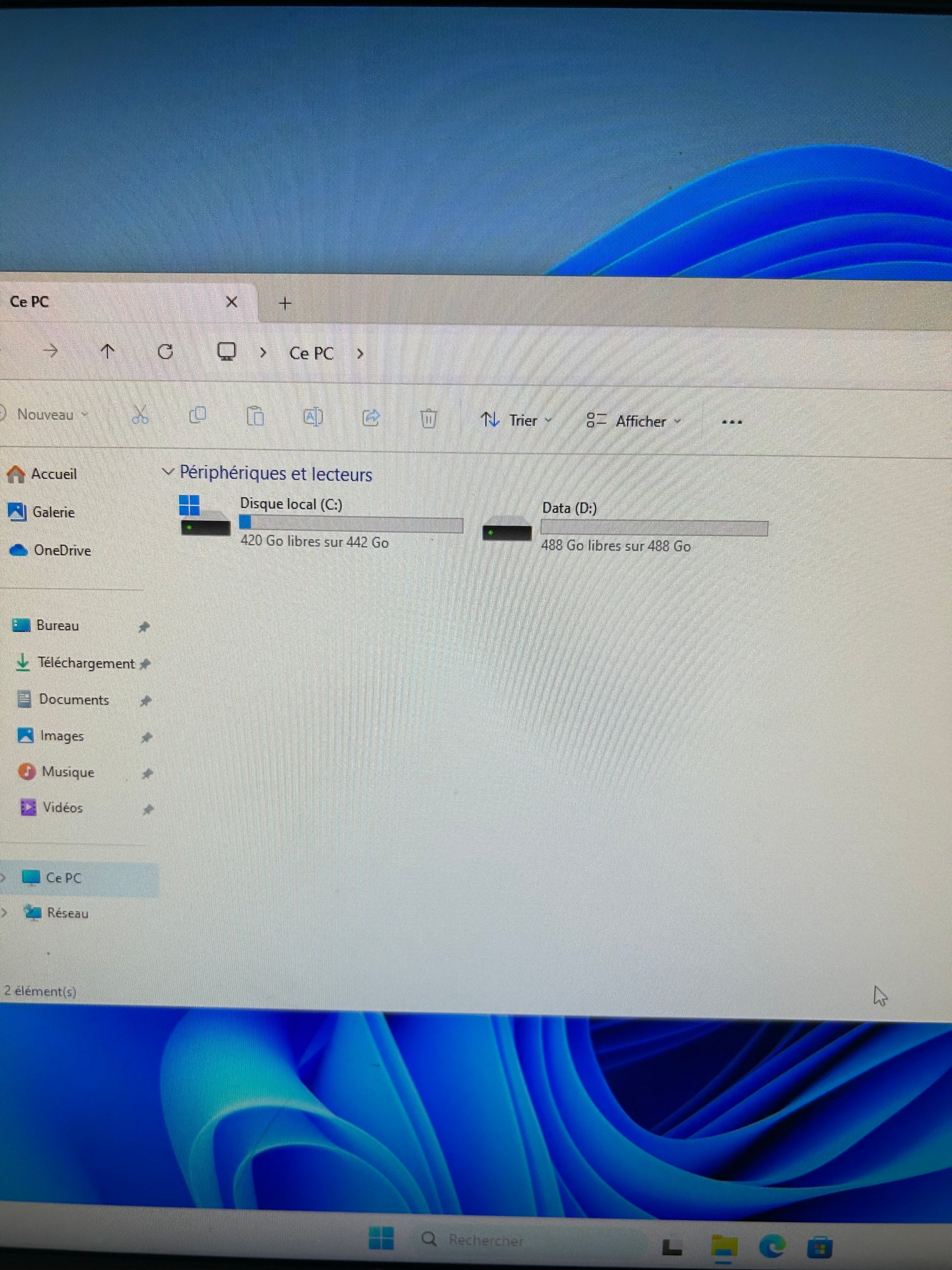This screenshot has width=952, height=1270.
Task: Click the Paste clipboard icon
Action: (x=255, y=416)
